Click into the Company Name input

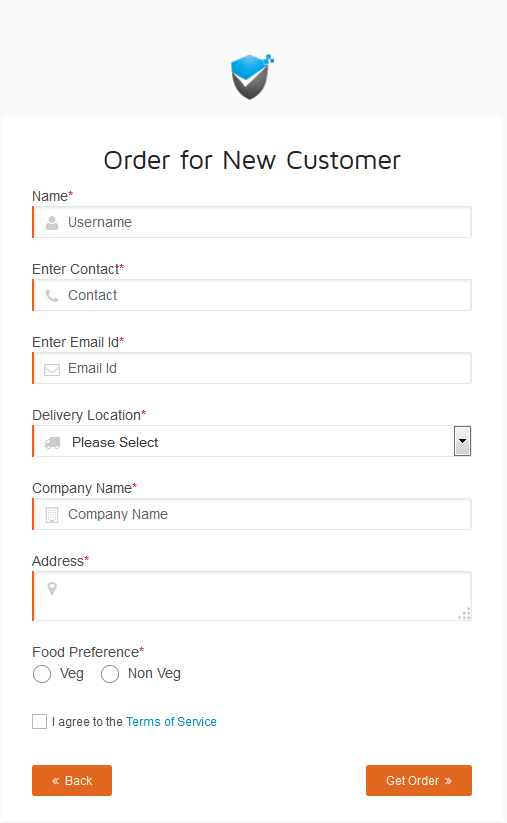pyautogui.click(x=252, y=514)
